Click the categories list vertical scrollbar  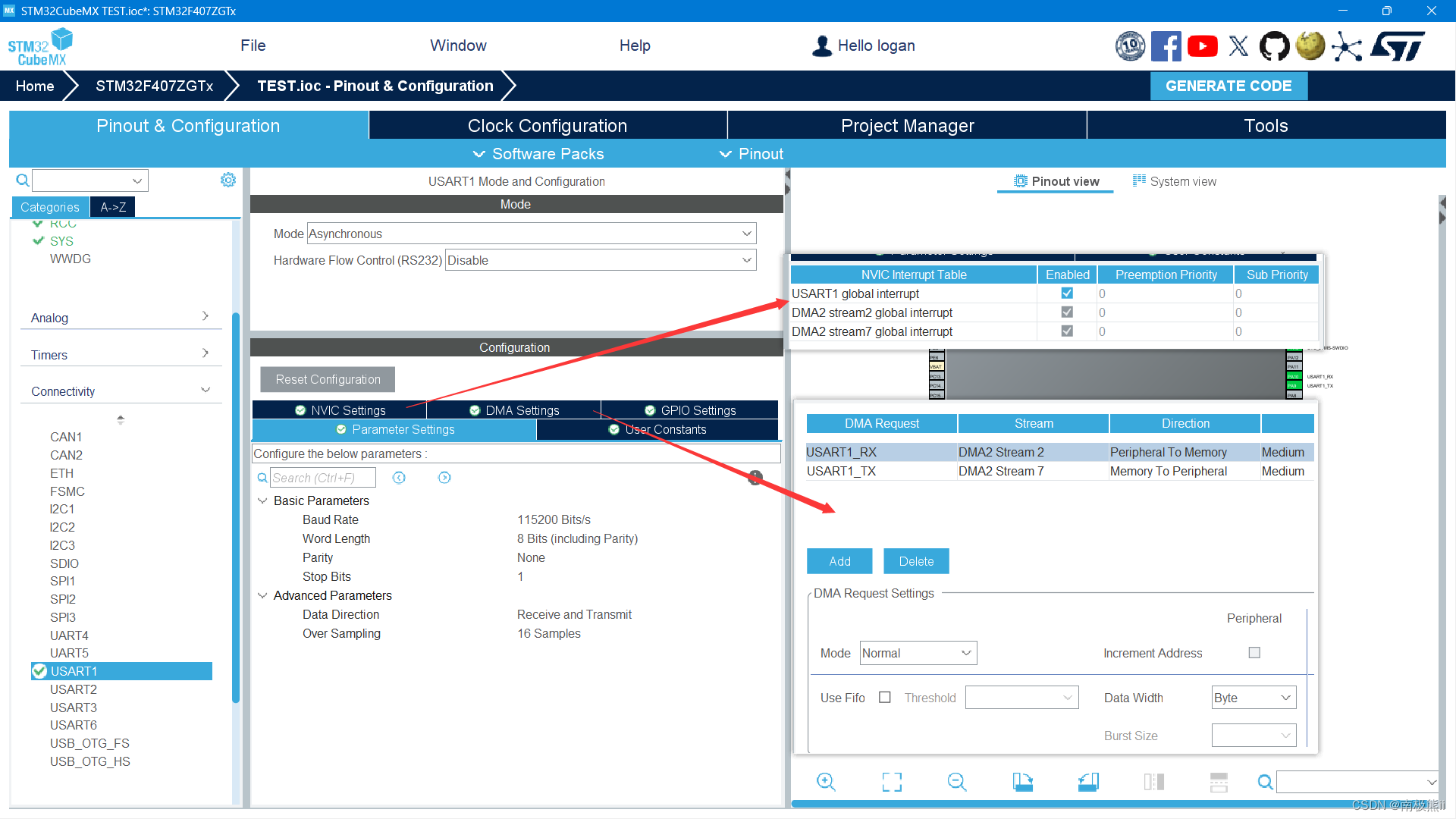236,508
